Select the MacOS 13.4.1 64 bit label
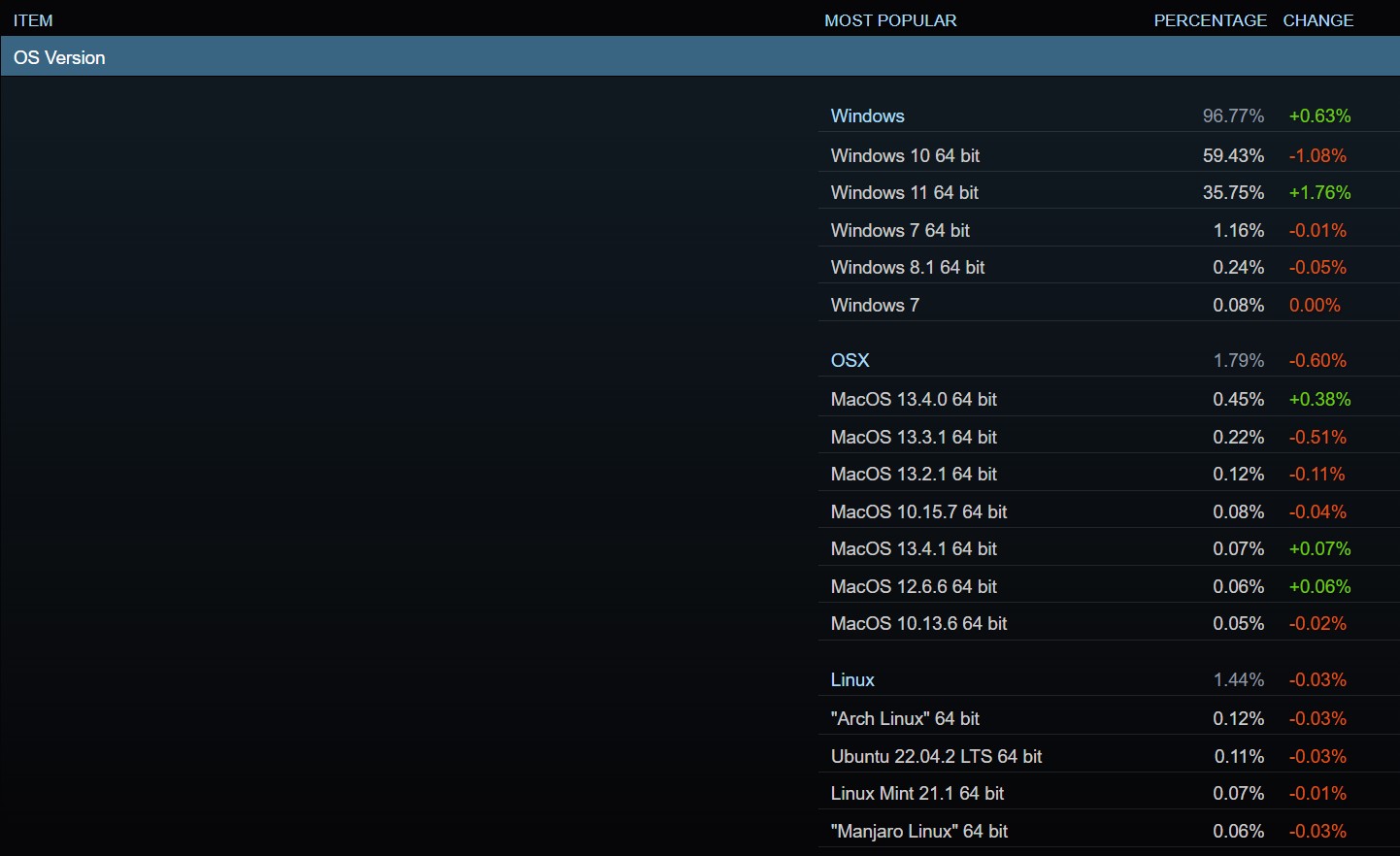This screenshot has width=1400, height=856. (914, 548)
